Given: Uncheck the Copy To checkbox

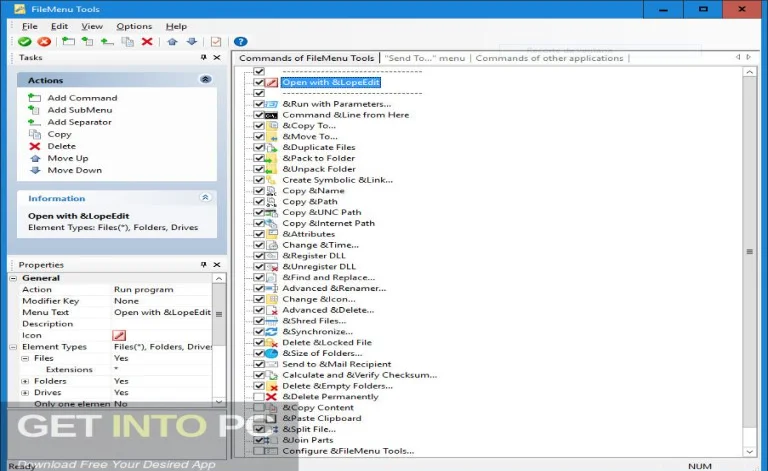Looking at the screenshot, I should click(x=259, y=126).
